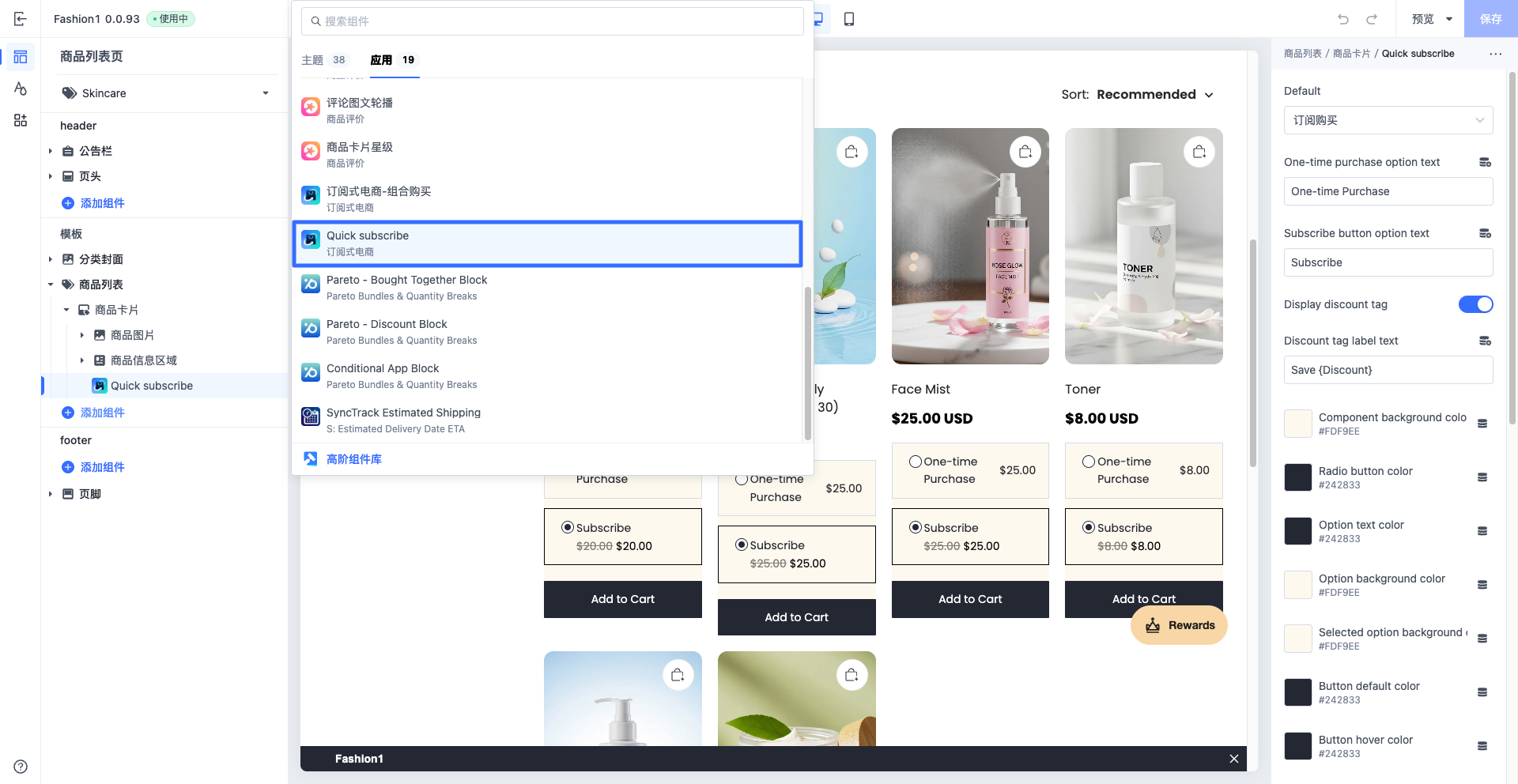Select the 评论图文轮播 app component
Screen dimensions: 1518x784
[x=547, y=110]
